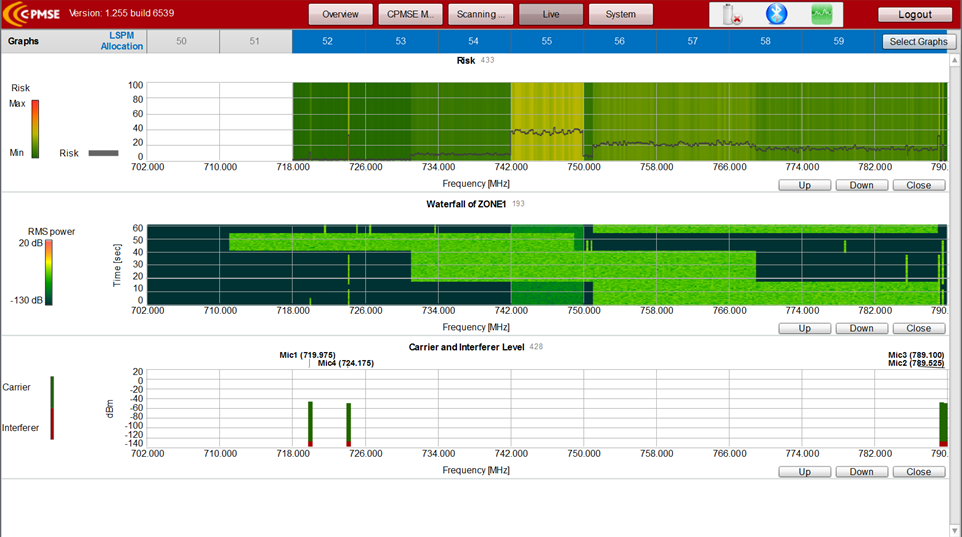Click the Mic1 carrier bar
The image size is (962, 537).
tap(310, 422)
